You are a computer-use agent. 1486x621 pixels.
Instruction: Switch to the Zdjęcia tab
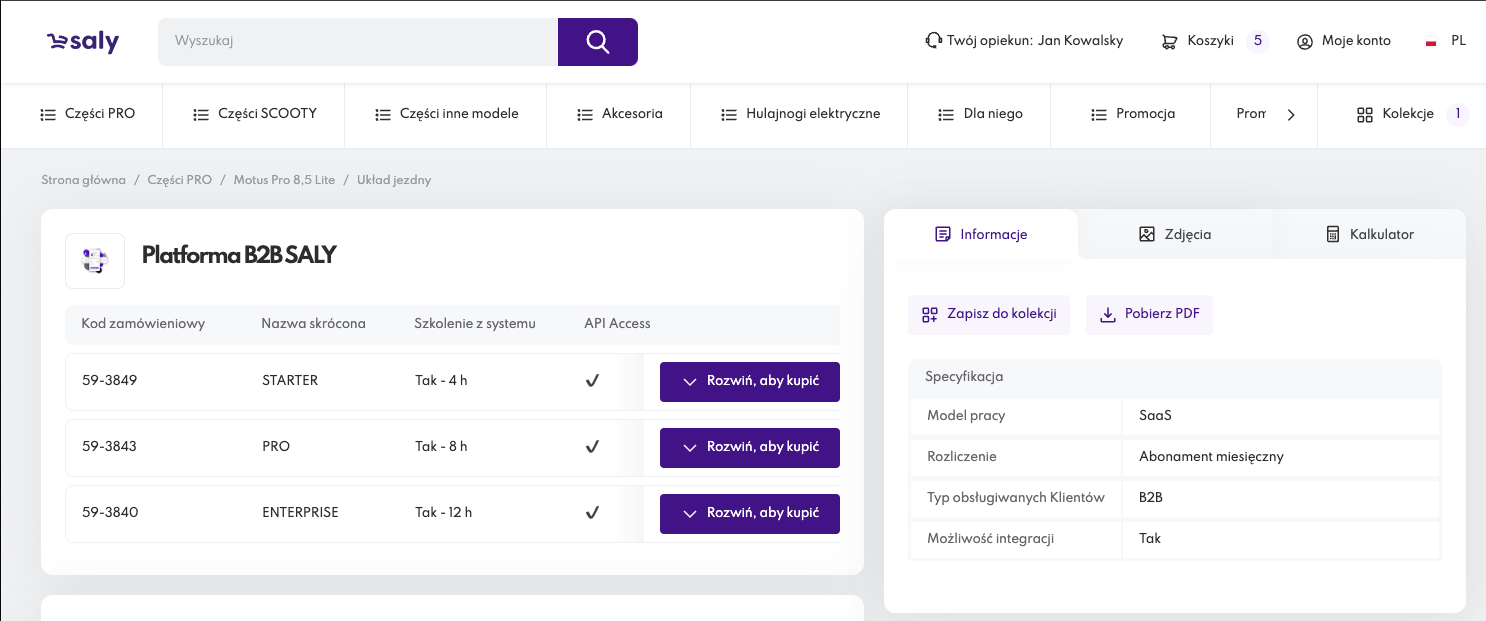tap(1175, 234)
